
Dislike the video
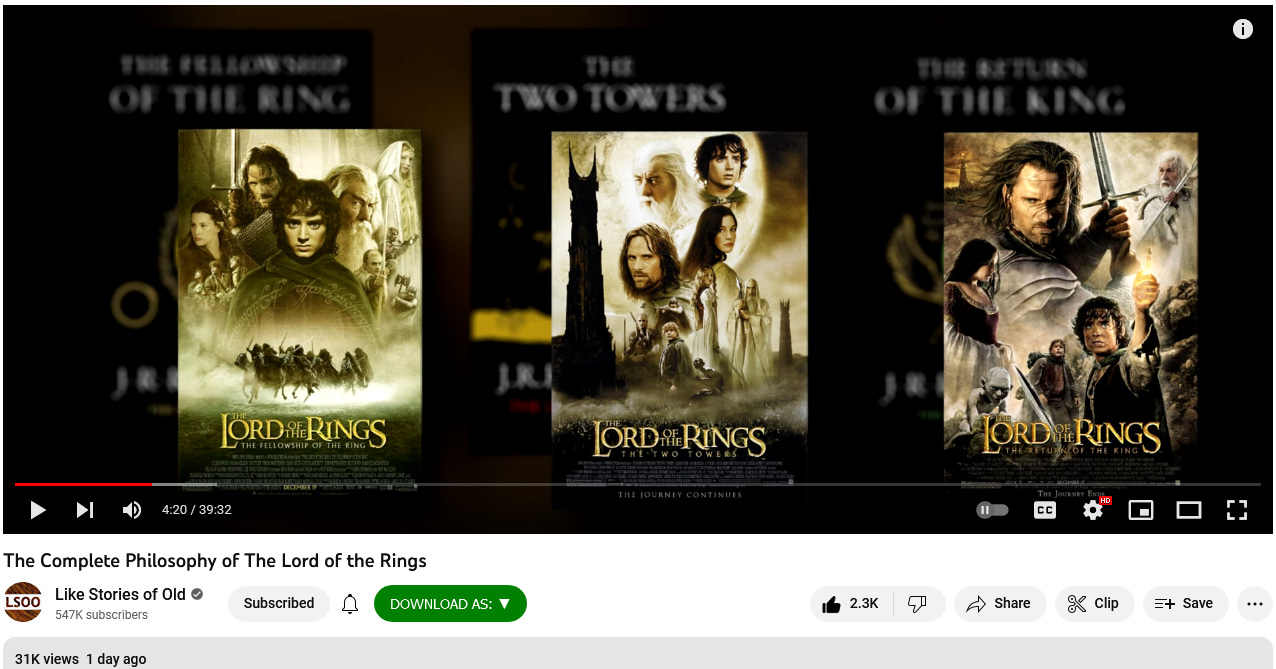(x=918, y=604)
